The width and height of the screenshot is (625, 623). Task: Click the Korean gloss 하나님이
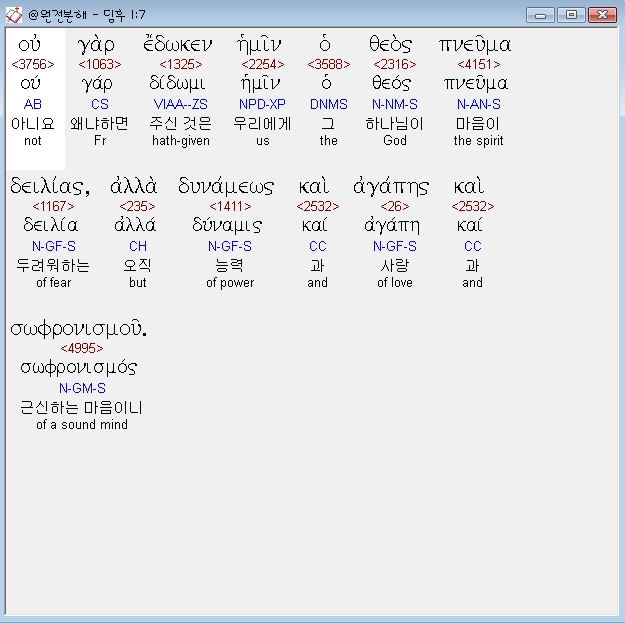(394, 124)
